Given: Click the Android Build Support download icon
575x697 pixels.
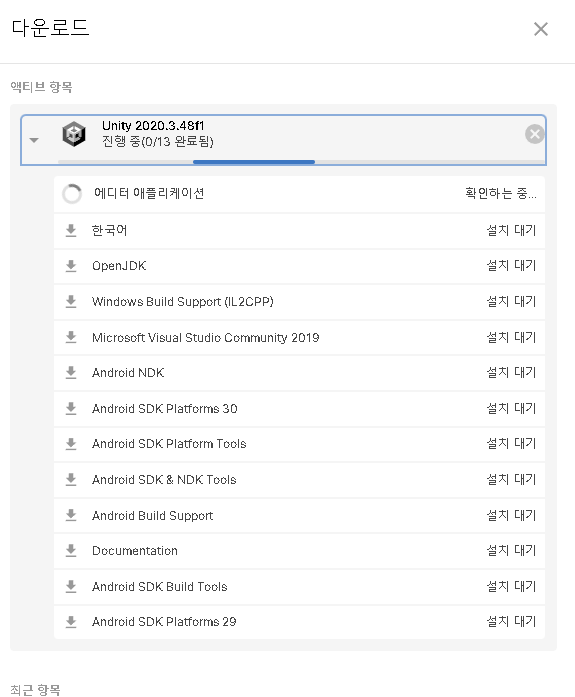Looking at the screenshot, I should pyautogui.click(x=71, y=515).
